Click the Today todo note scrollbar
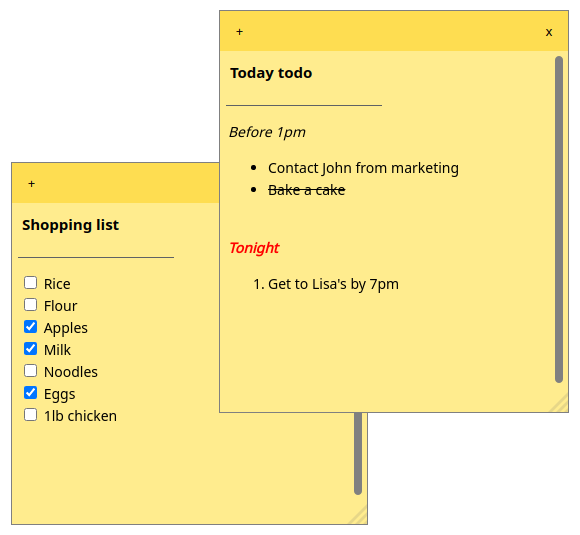The height and width of the screenshot is (535, 580). click(559, 219)
